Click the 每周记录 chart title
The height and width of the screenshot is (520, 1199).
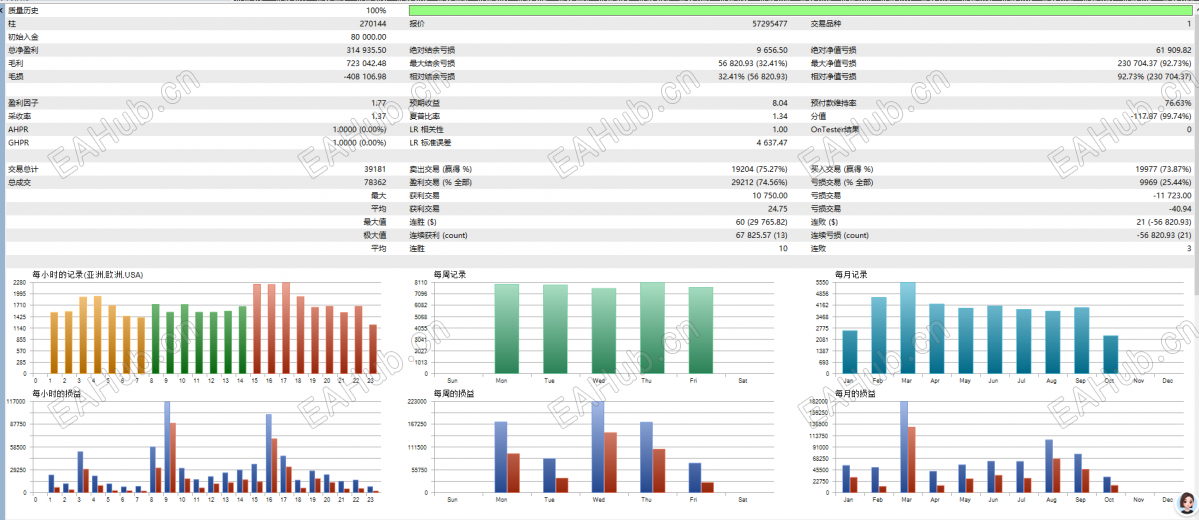point(448,275)
